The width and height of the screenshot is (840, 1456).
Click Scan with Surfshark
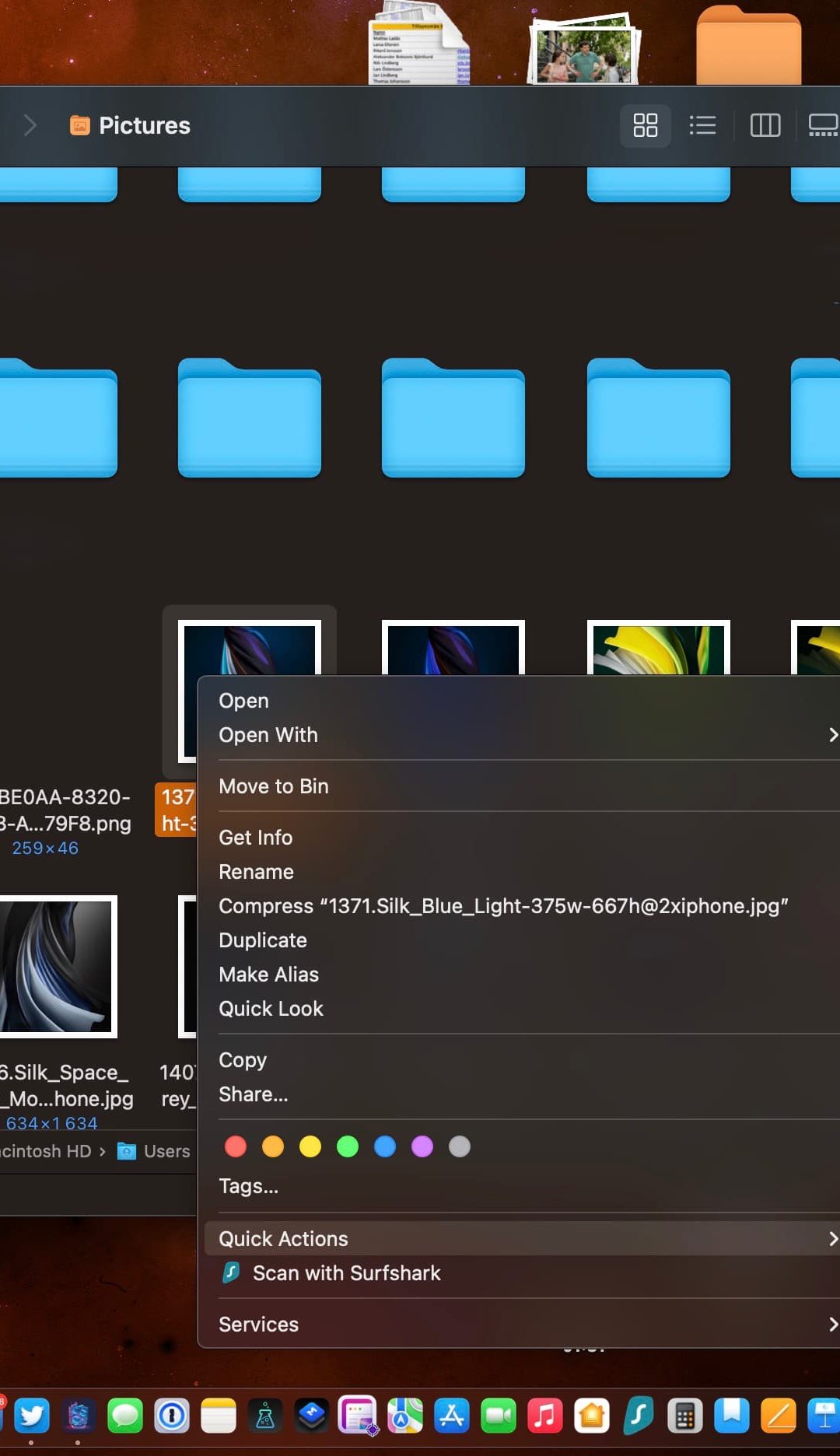point(346,1273)
